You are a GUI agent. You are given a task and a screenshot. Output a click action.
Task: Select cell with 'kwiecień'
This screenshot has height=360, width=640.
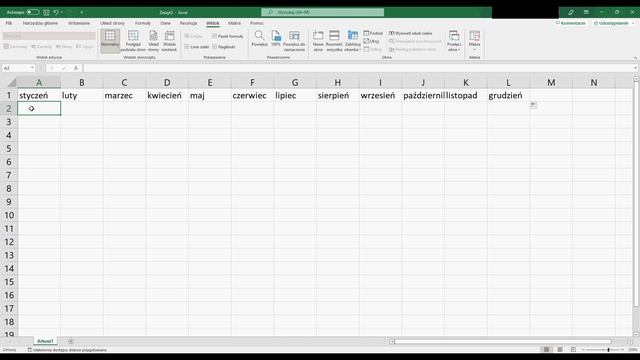click(167, 96)
